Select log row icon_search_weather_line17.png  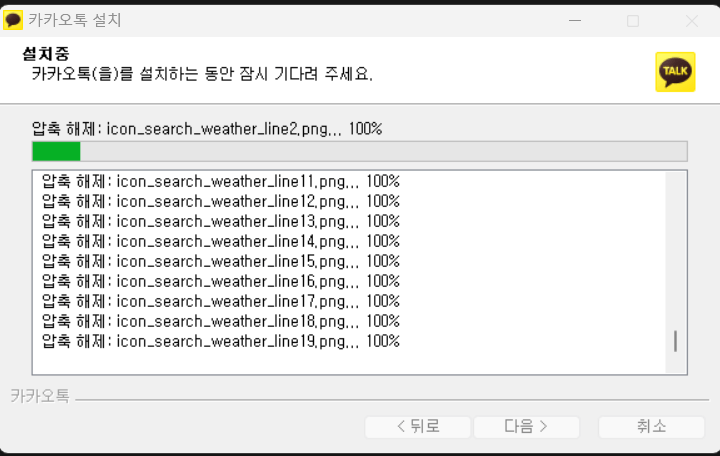221,301
